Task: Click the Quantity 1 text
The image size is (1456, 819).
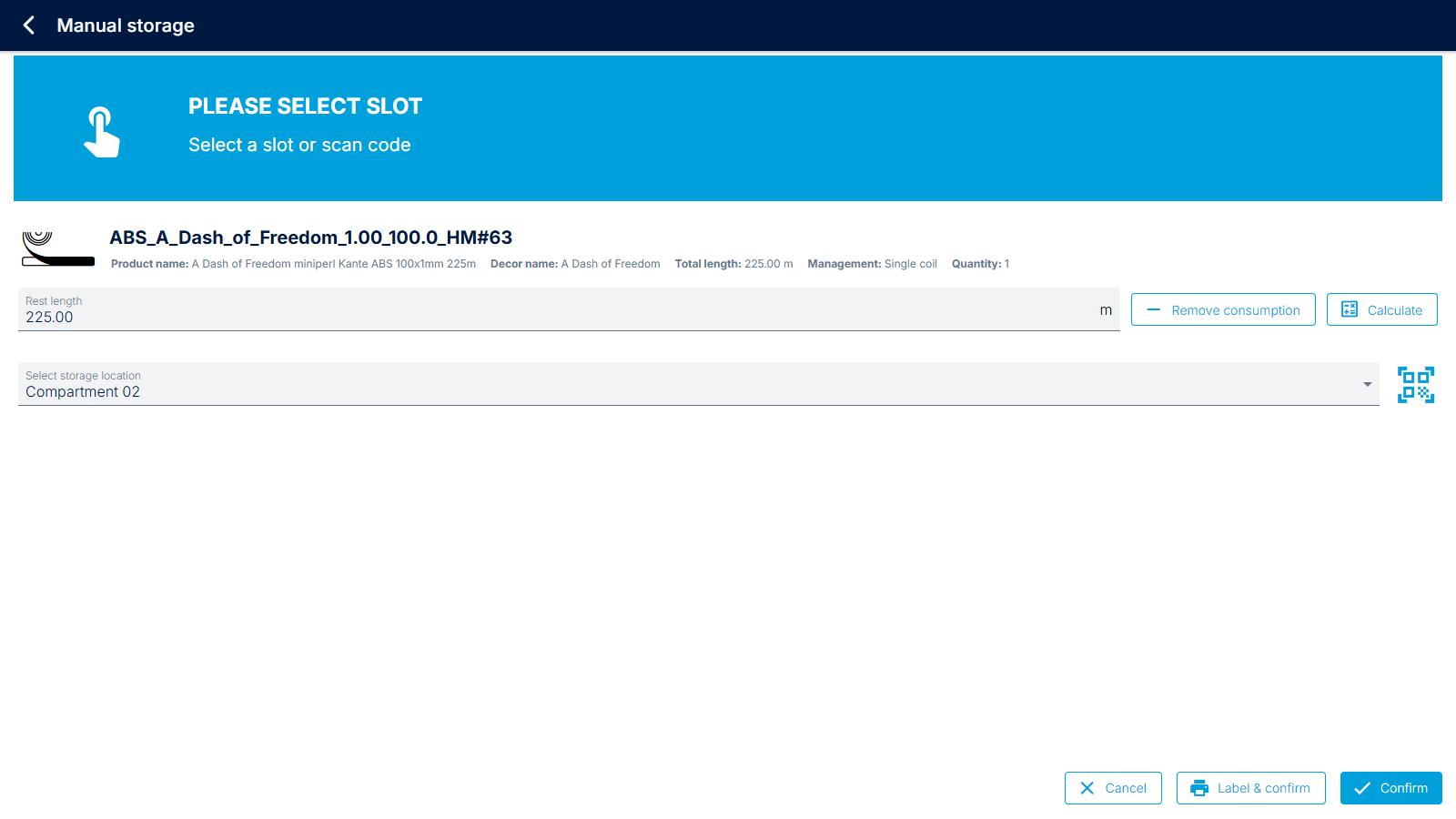Action: tap(980, 264)
